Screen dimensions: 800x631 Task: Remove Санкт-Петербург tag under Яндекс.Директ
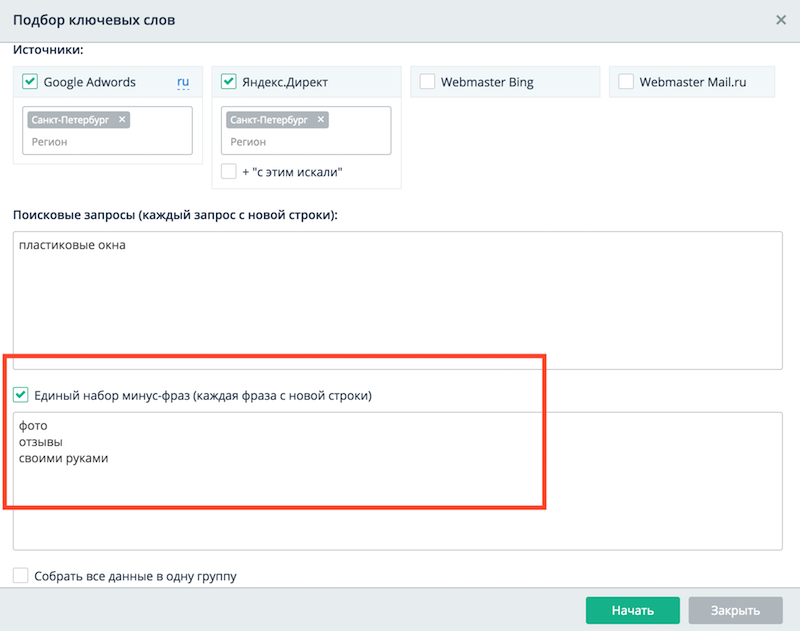321,120
